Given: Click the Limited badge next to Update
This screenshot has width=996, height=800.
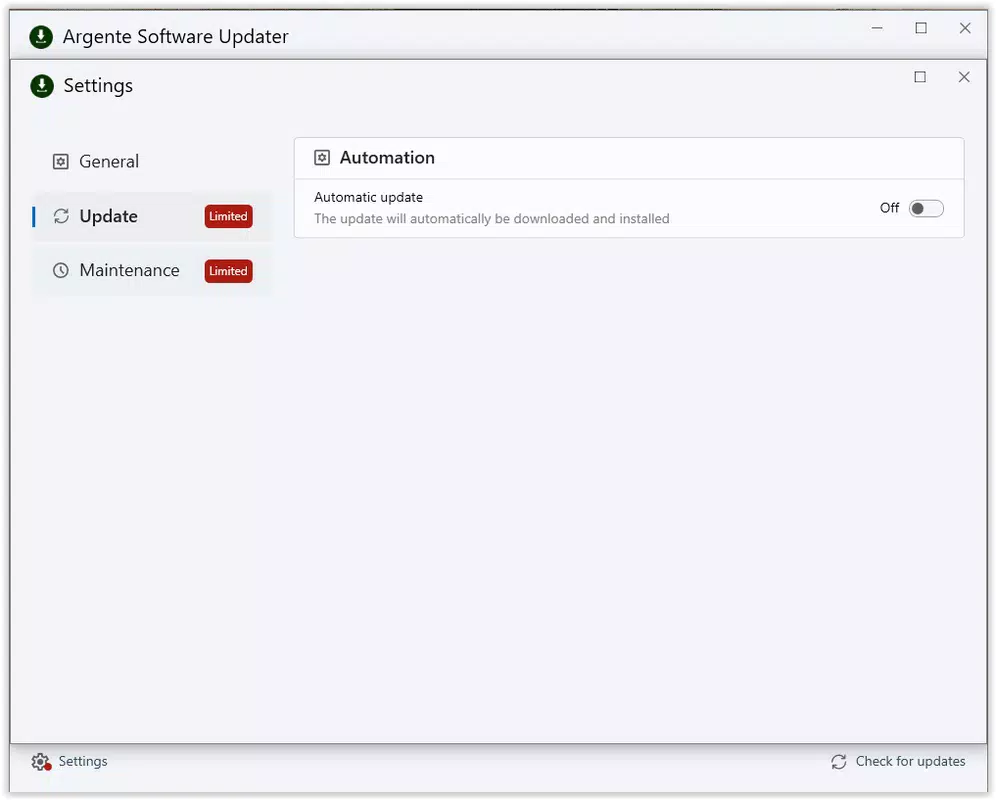Looking at the screenshot, I should [x=229, y=216].
